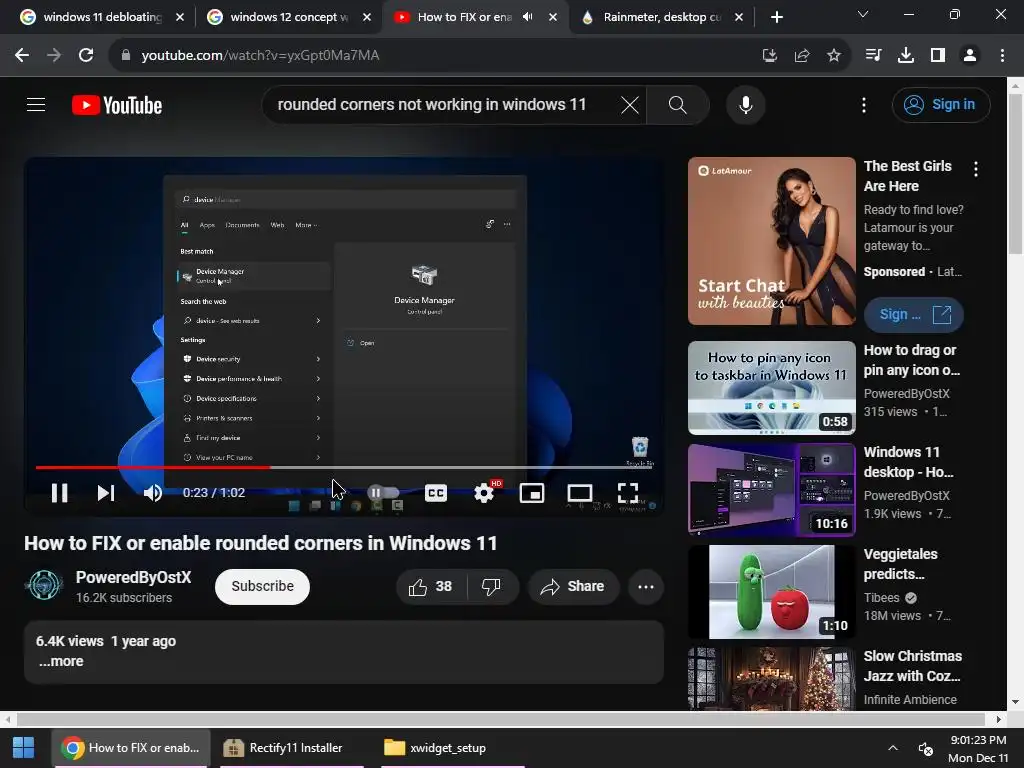Click the ad's Sign up button
Screen dimensions: 1024x768
tap(914, 315)
